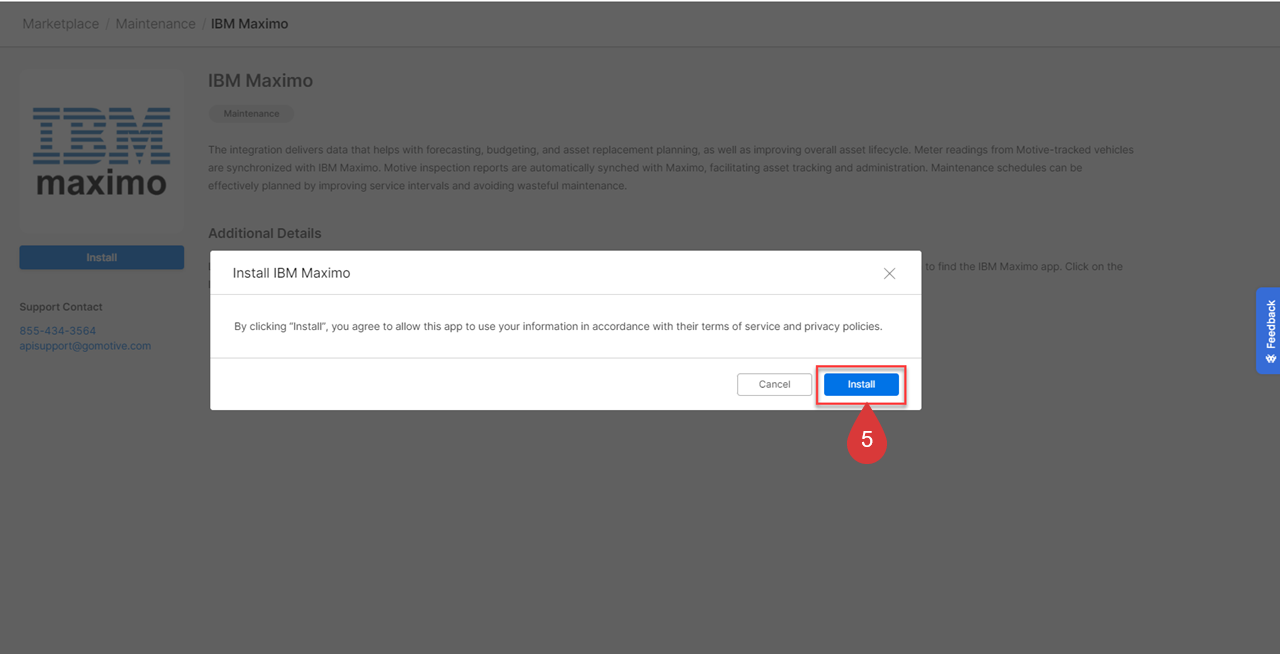Cancel the IBM Maximo installation

point(774,384)
